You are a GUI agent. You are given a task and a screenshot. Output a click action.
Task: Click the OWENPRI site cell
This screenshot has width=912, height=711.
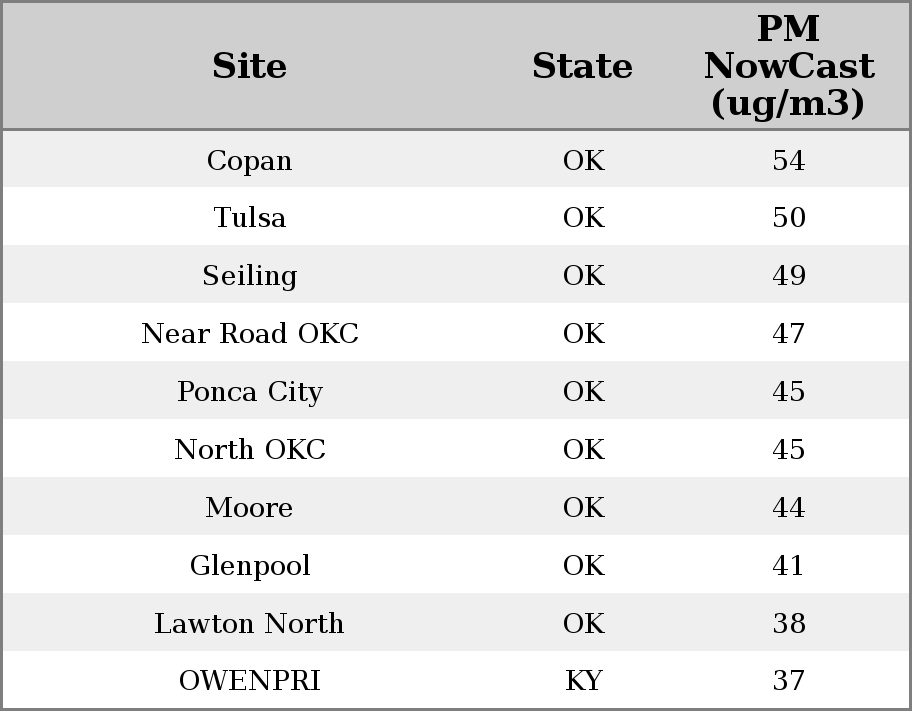coord(249,681)
